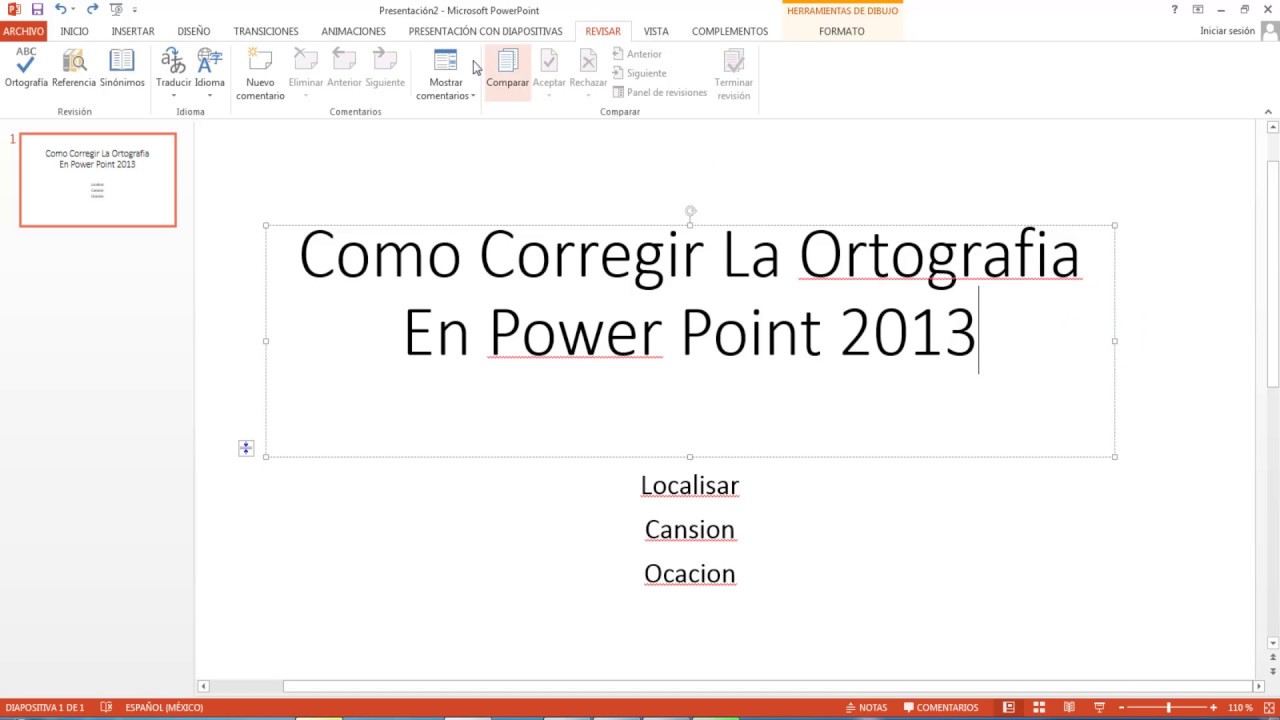Click the Comparar presentations button

[x=508, y=72]
